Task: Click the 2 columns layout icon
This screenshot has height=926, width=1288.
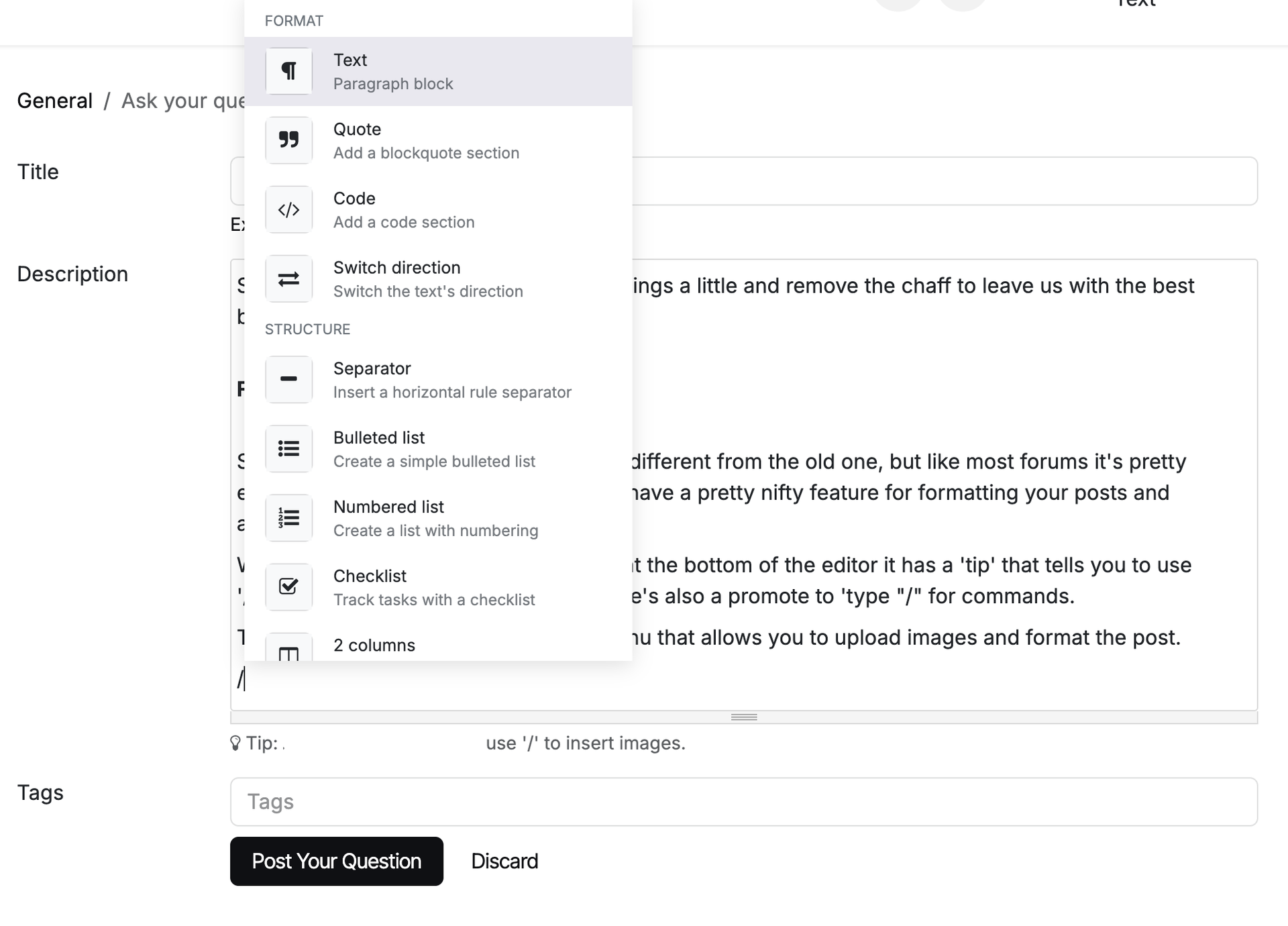Action: 288,651
